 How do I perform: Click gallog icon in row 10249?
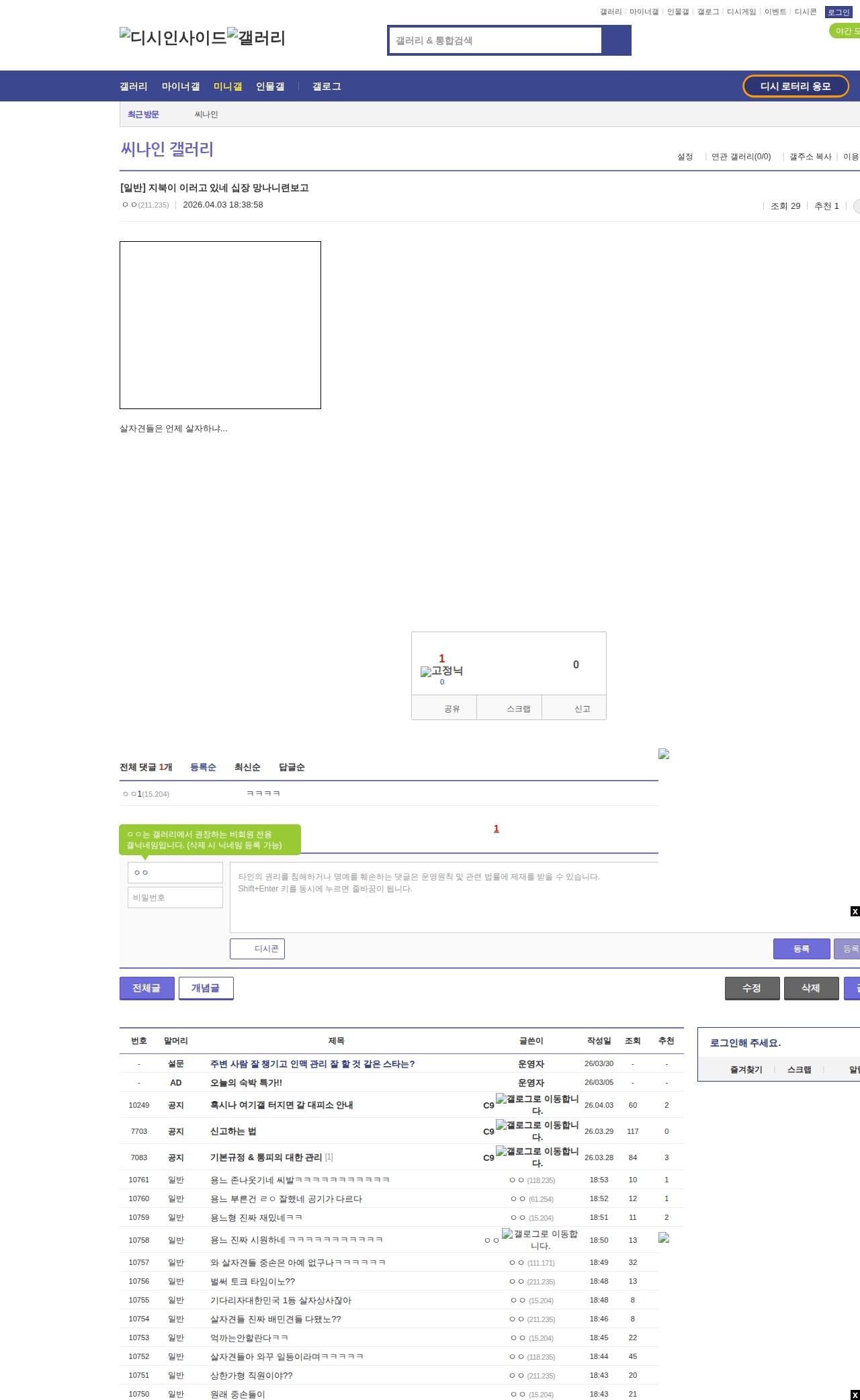pos(537,1105)
